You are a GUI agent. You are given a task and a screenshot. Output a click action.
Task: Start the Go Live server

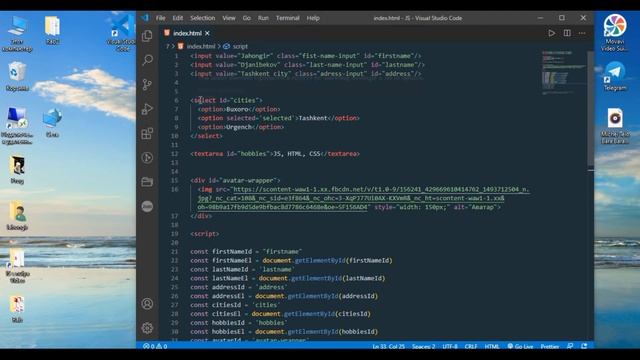pos(520,346)
